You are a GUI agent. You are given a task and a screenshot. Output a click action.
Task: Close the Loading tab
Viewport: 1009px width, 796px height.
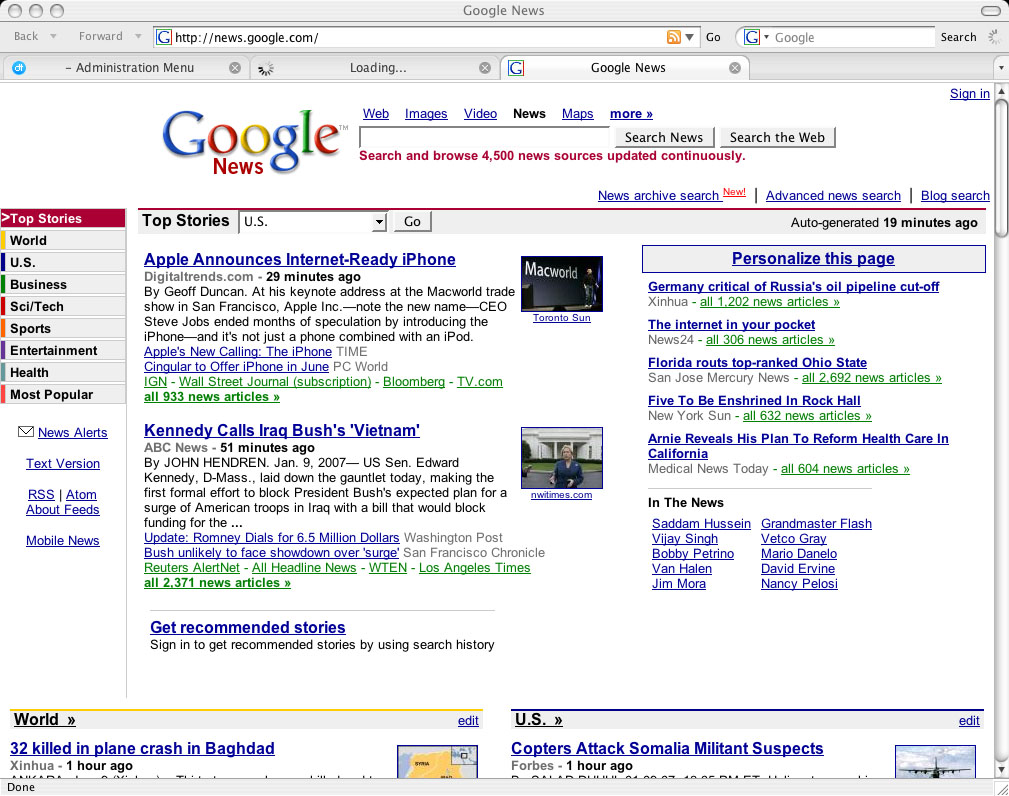(485, 68)
